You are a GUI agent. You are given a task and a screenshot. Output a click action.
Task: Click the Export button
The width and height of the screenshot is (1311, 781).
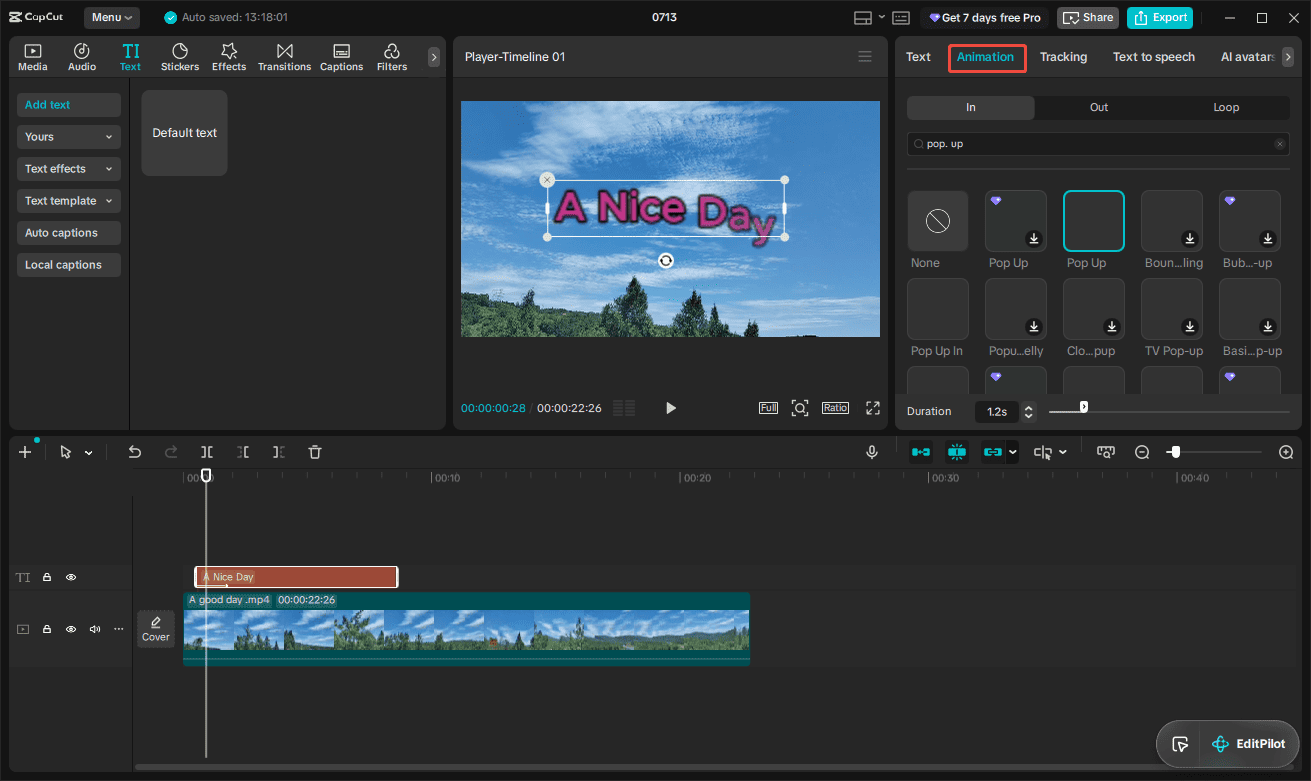(1160, 17)
